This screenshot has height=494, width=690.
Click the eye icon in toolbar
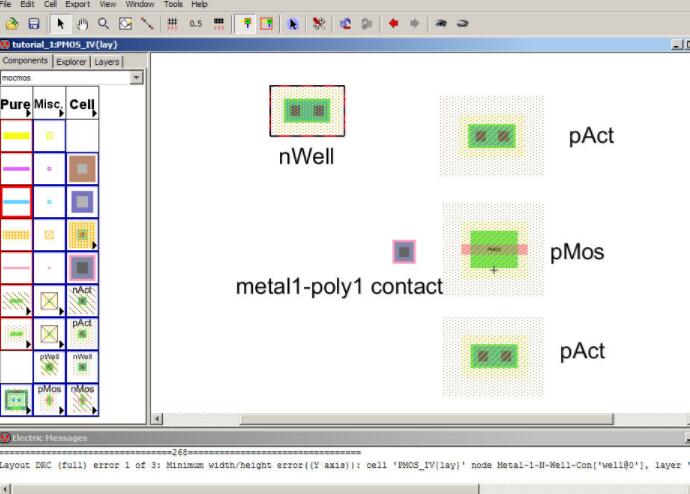[440, 23]
